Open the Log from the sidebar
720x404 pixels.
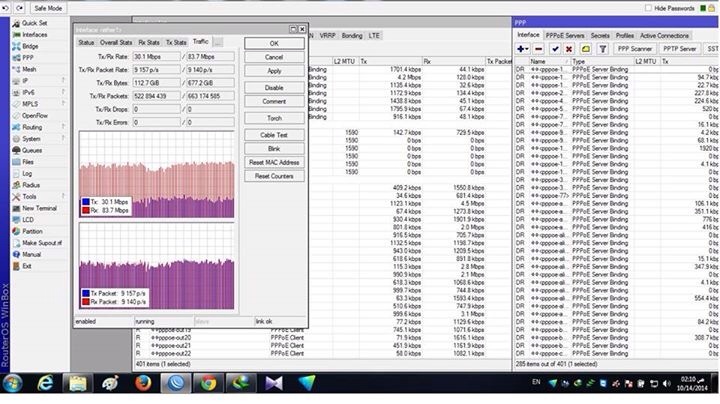pos(23,174)
